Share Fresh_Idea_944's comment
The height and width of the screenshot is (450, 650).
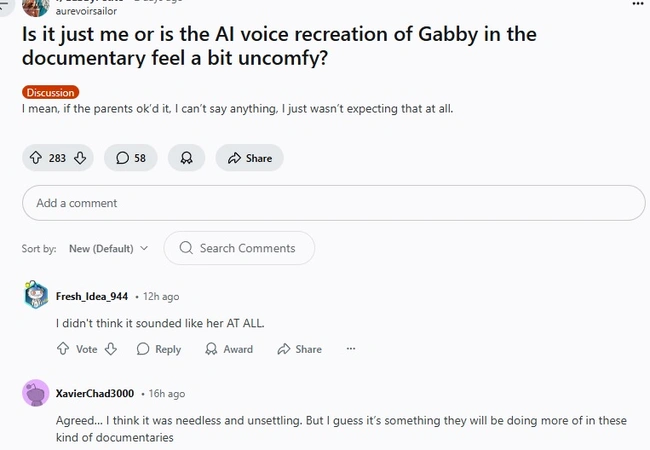[300, 349]
